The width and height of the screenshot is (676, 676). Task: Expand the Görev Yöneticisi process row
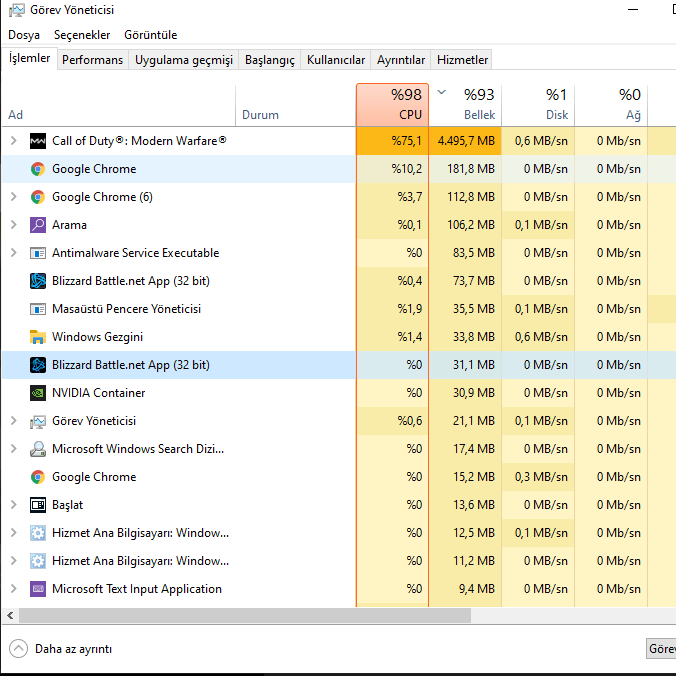14,421
